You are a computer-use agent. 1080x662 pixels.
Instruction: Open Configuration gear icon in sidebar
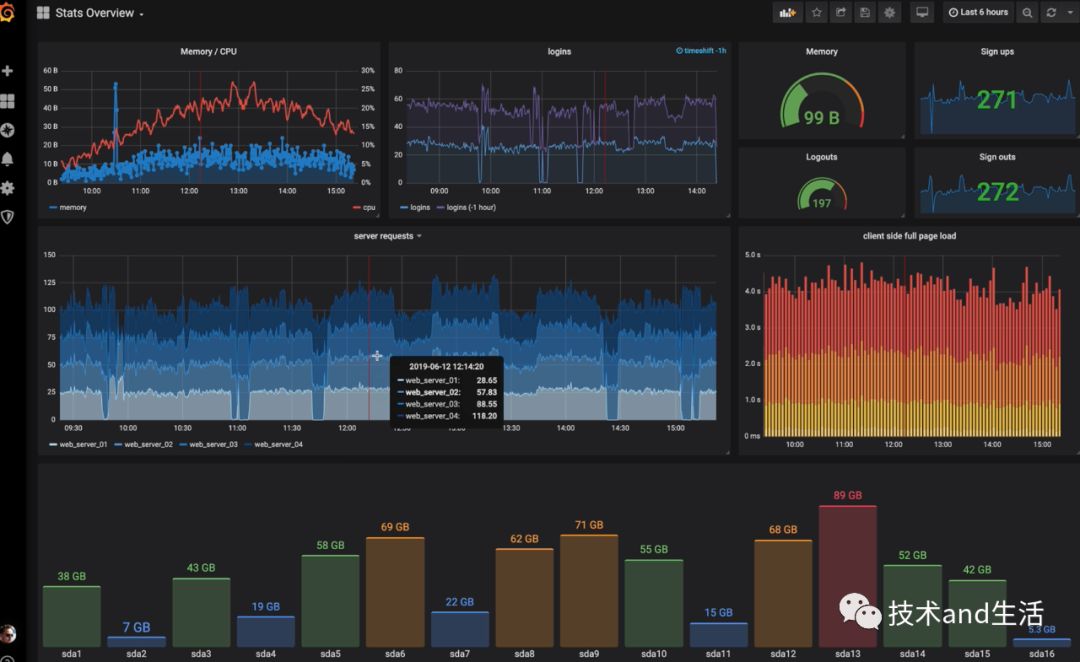pyautogui.click(x=8, y=188)
